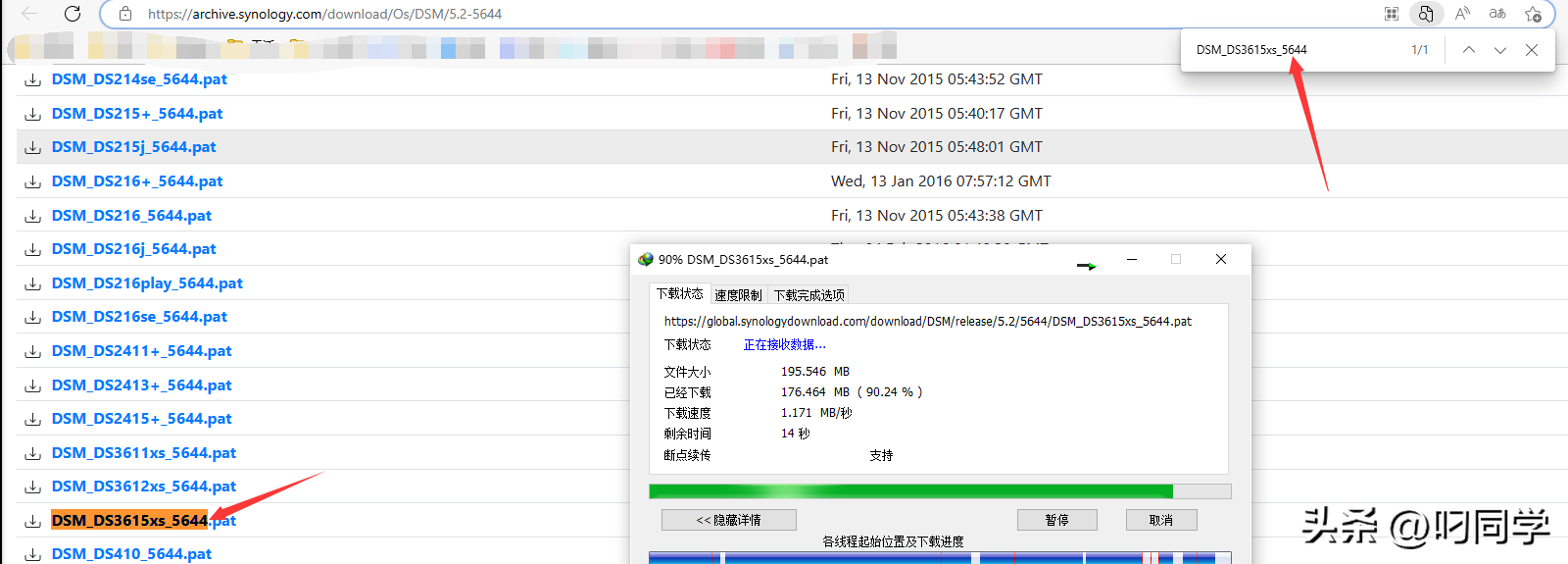Jump to next find result arrow
This screenshot has width=1568, height=564.
pyautogui.click(x=1499, y=50)
